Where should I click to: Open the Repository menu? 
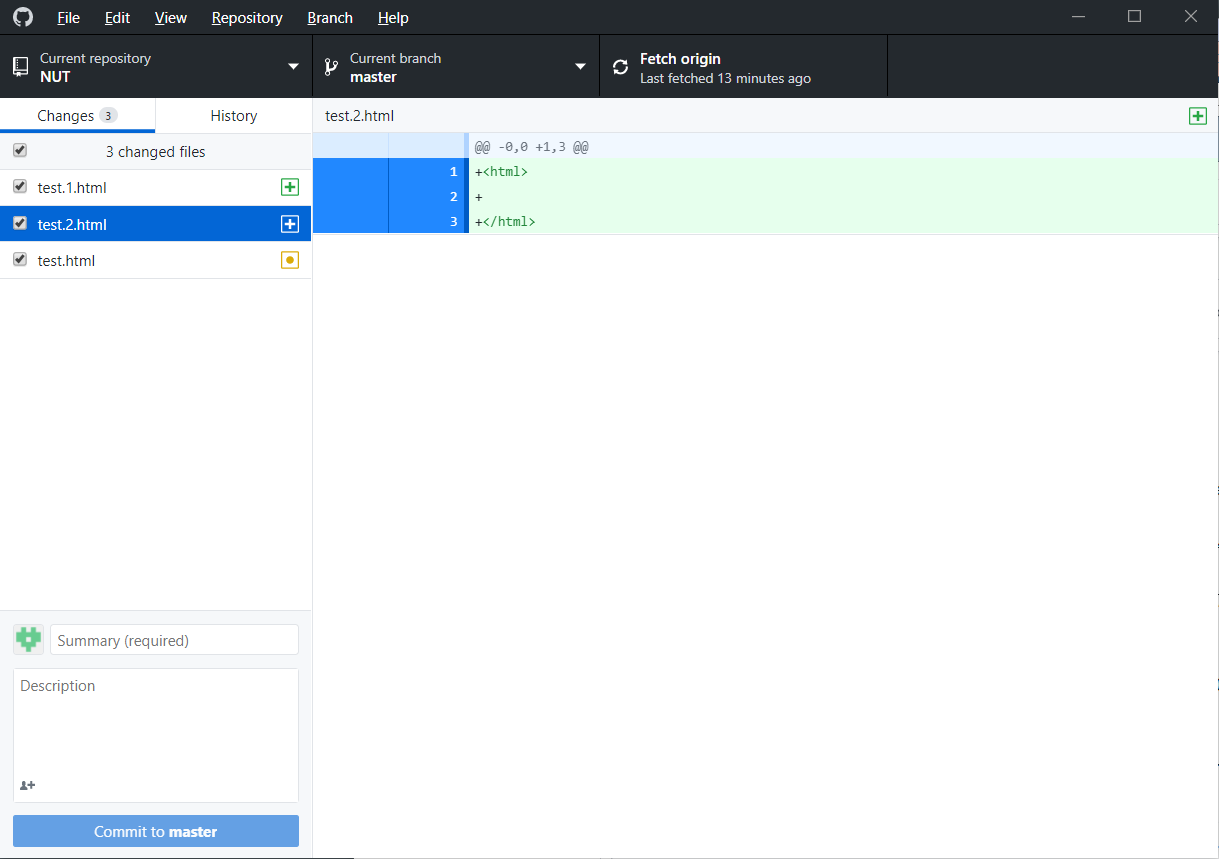point(246,17)
